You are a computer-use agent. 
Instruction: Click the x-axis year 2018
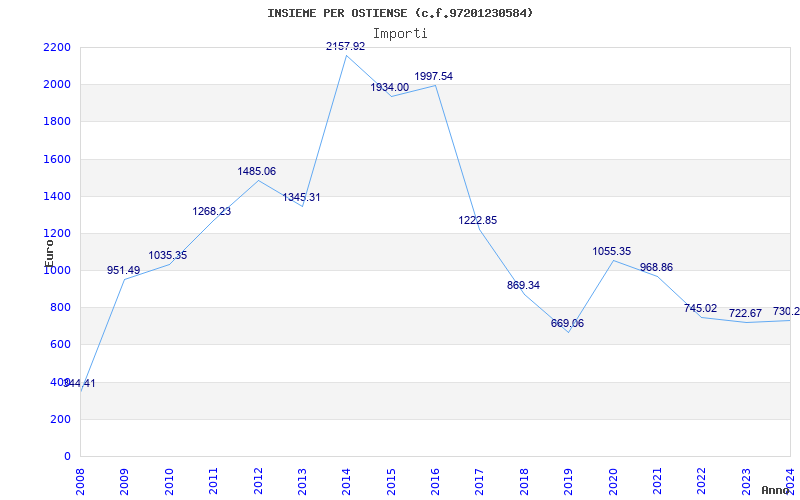pos(524,481)
